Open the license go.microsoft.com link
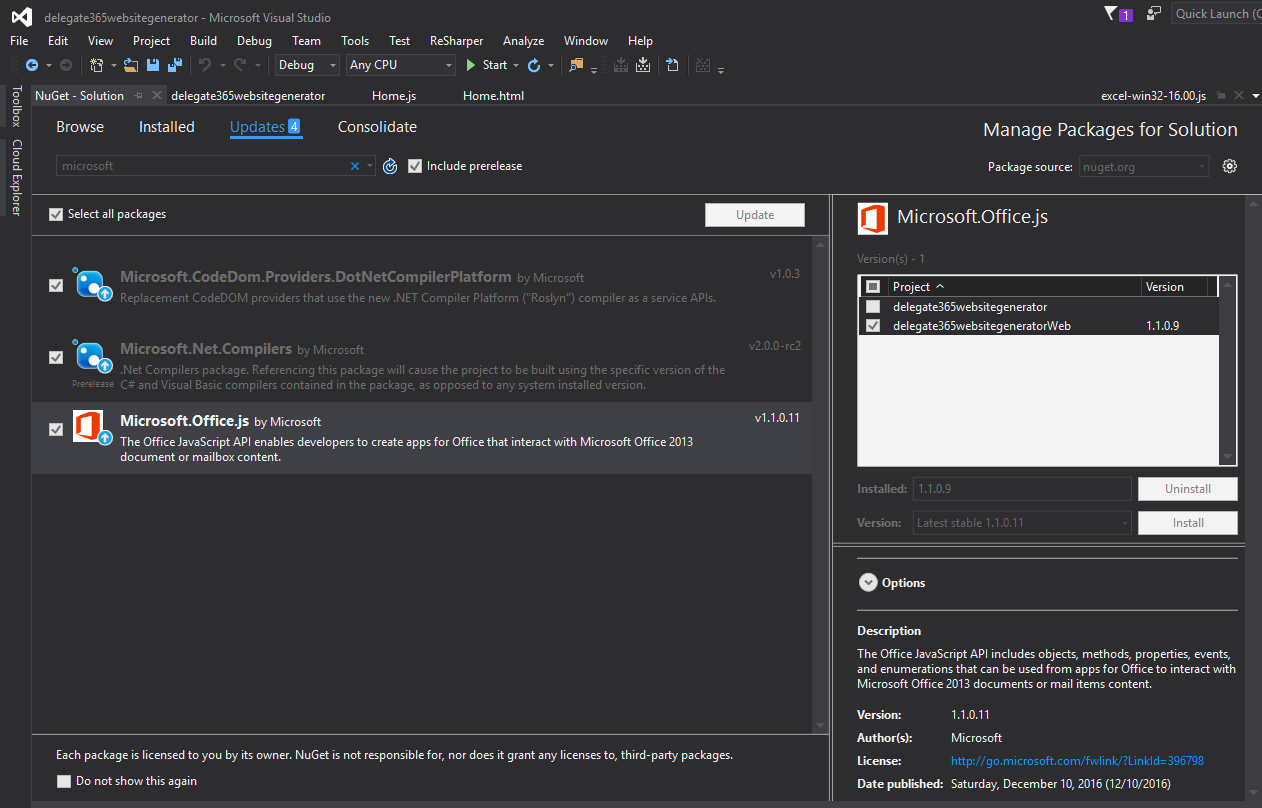The width and height of the screenshot is (1262, 808). coord(1077,761)
